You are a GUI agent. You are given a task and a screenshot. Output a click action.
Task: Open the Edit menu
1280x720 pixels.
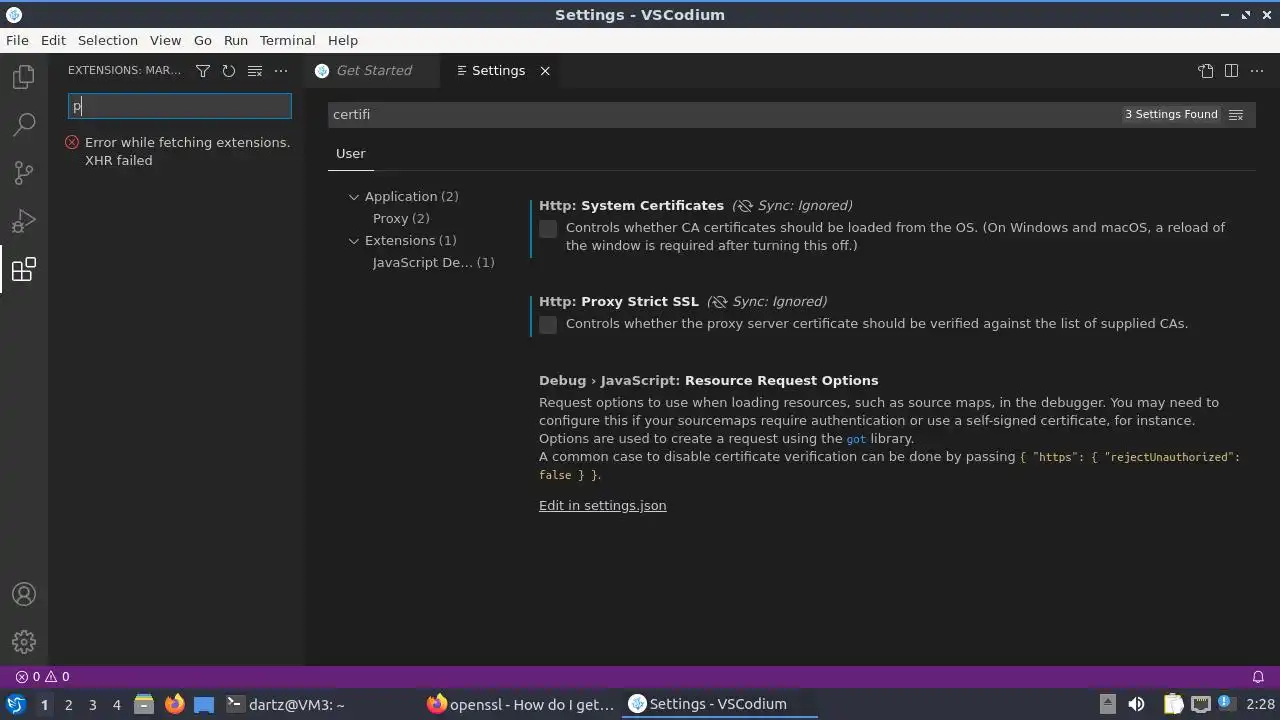pyautogui.click(x=53, y=41)
